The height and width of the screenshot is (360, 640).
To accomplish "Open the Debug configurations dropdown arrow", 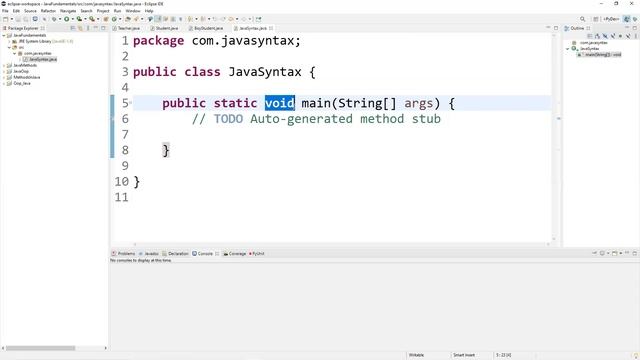I will tap(60, 19).
